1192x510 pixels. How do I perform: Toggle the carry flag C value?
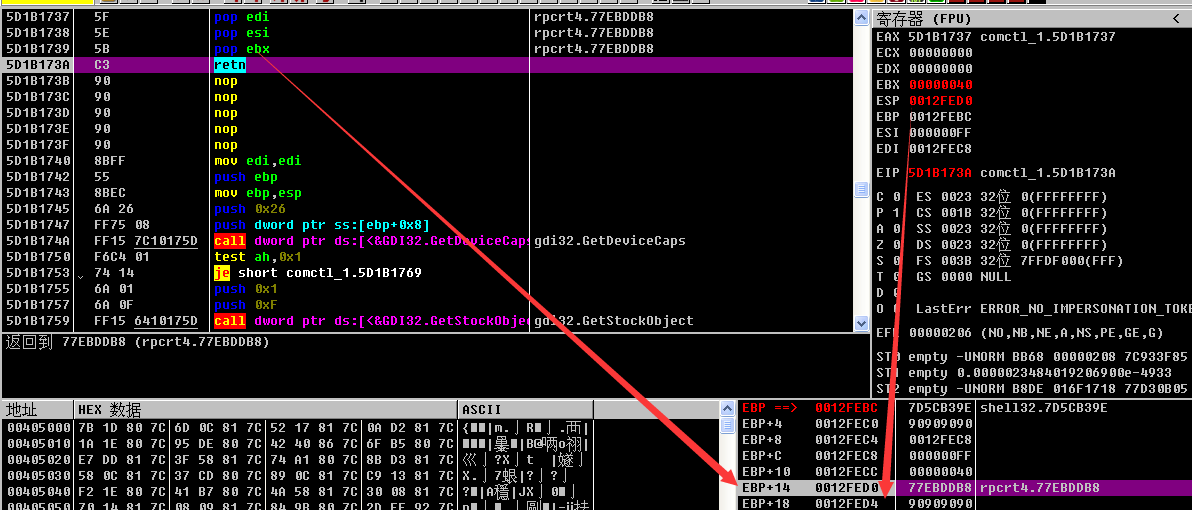point(892,197)
